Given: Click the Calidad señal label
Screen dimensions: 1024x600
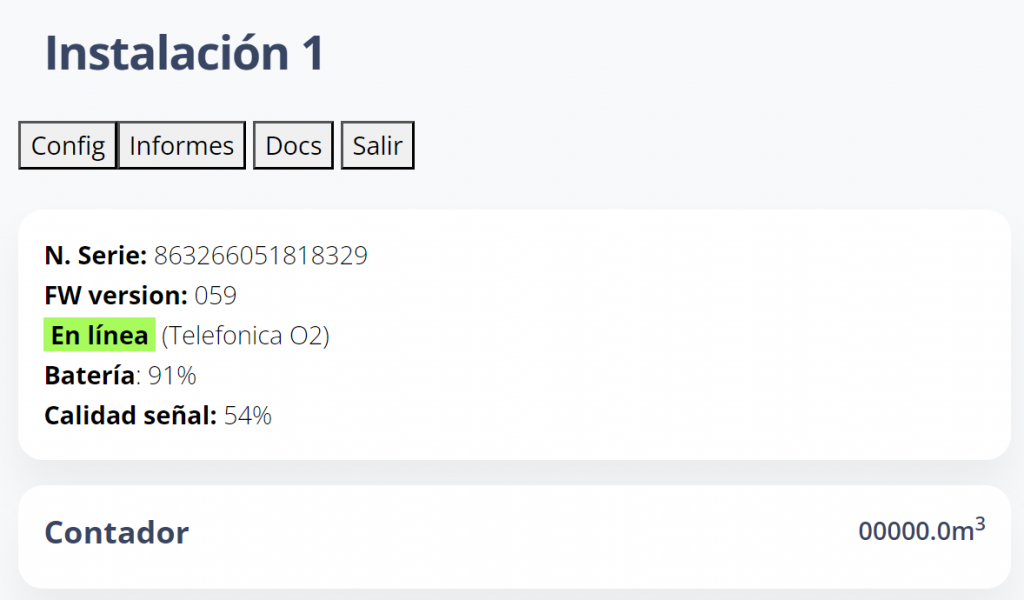Looking at the screenshot, I should [130, 416].
